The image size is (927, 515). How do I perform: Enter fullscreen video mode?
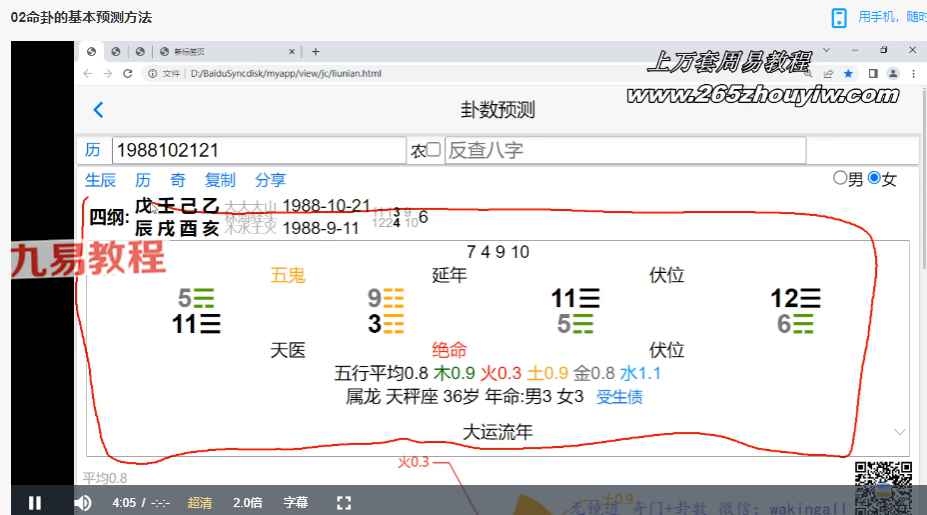344,503
